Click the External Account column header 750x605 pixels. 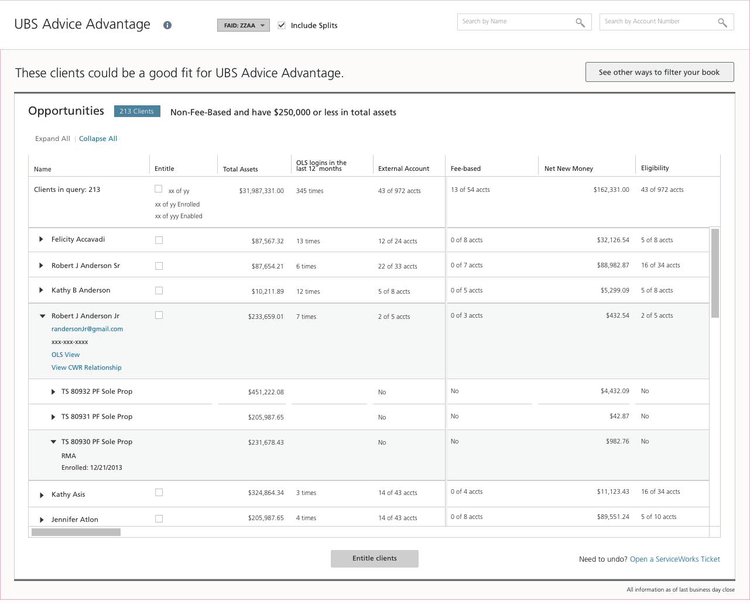404,169
